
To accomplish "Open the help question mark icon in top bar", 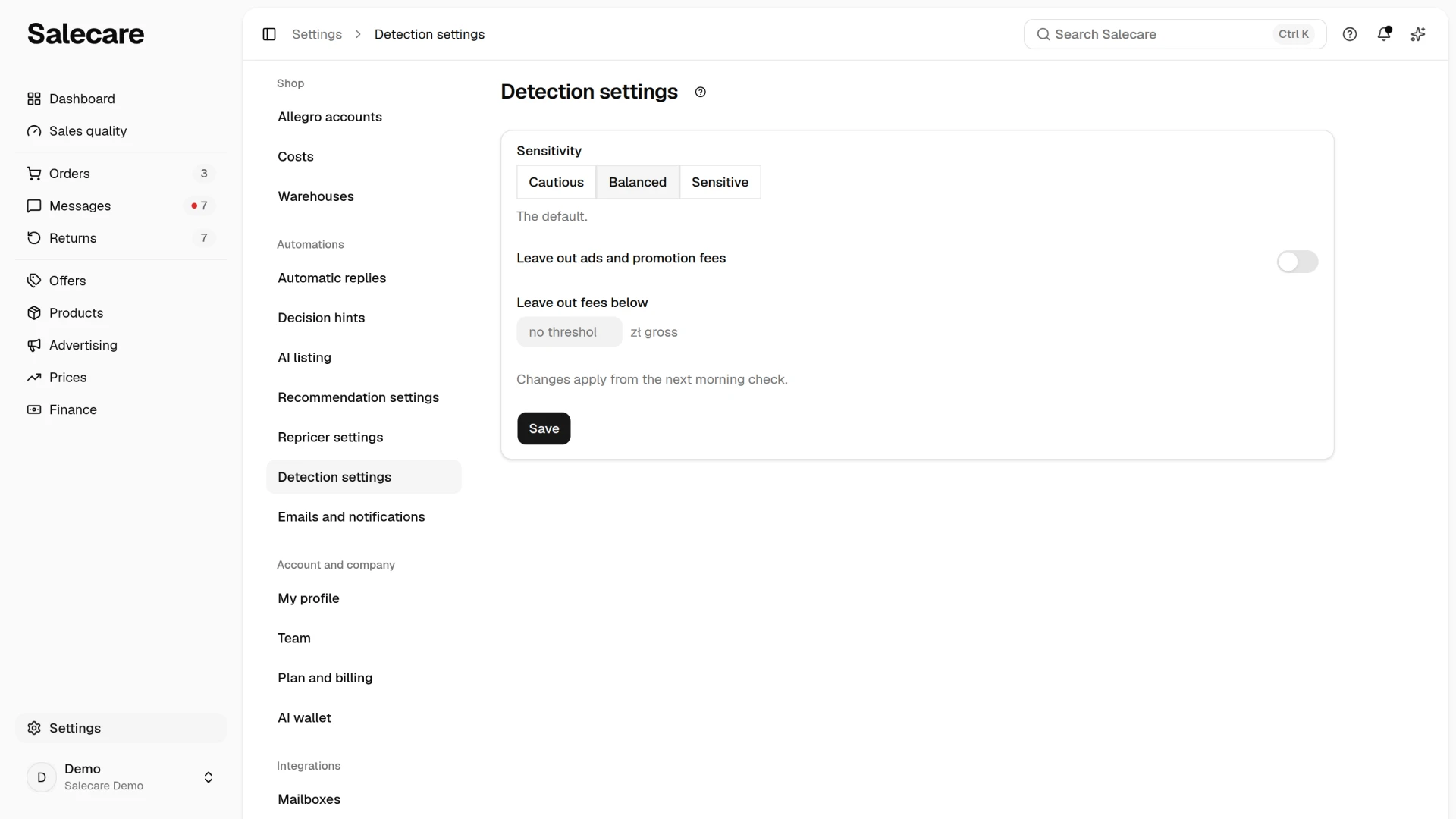I will (1350, 34).
